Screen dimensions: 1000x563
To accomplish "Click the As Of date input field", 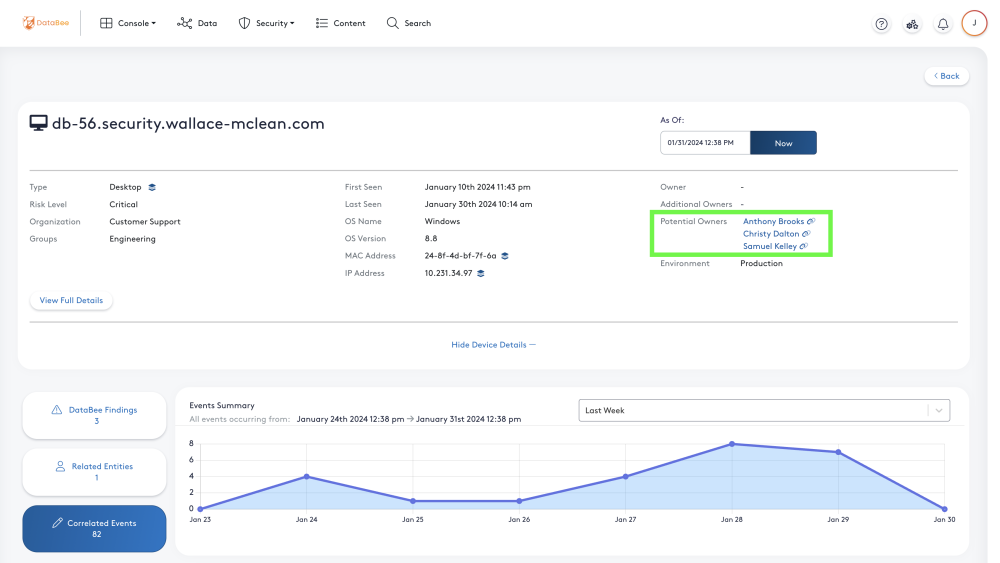I will coord(705,143).
